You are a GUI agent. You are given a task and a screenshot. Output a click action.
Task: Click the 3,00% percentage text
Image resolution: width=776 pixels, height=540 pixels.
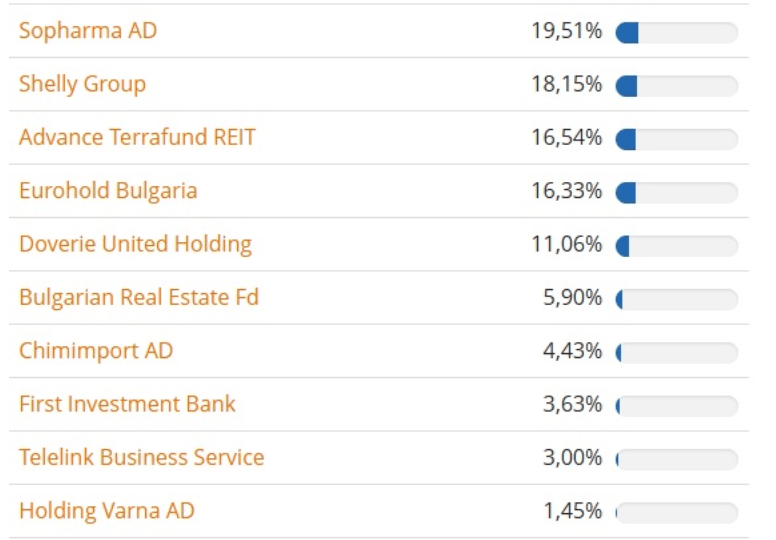pos(572,458)
